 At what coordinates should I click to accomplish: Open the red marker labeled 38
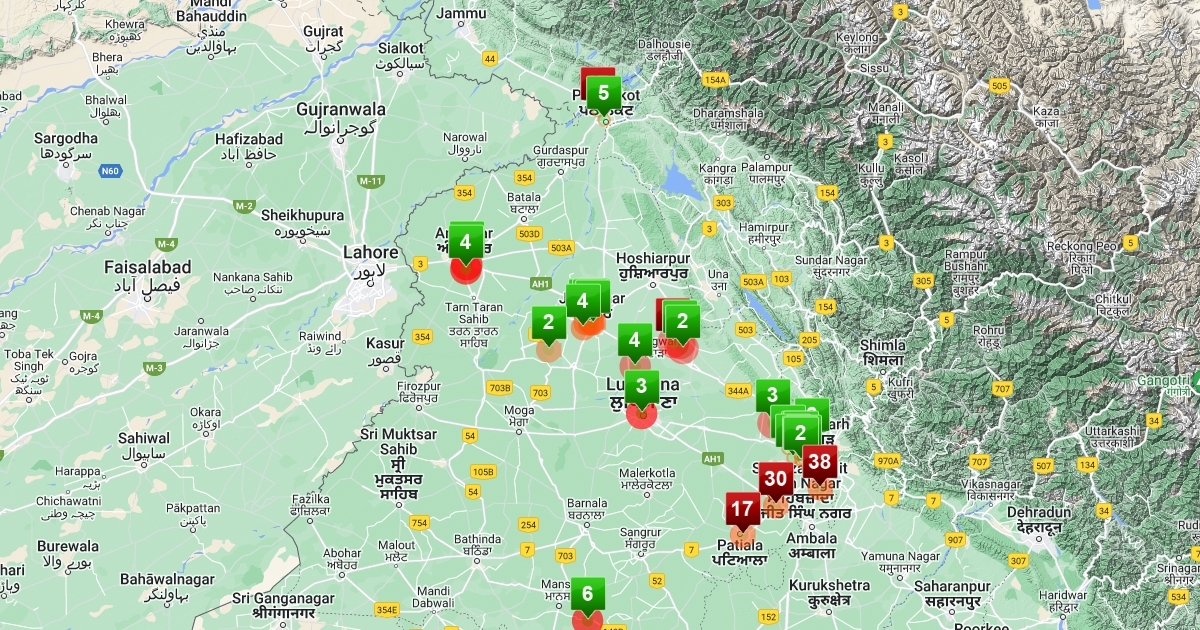(x=820, y=463)
